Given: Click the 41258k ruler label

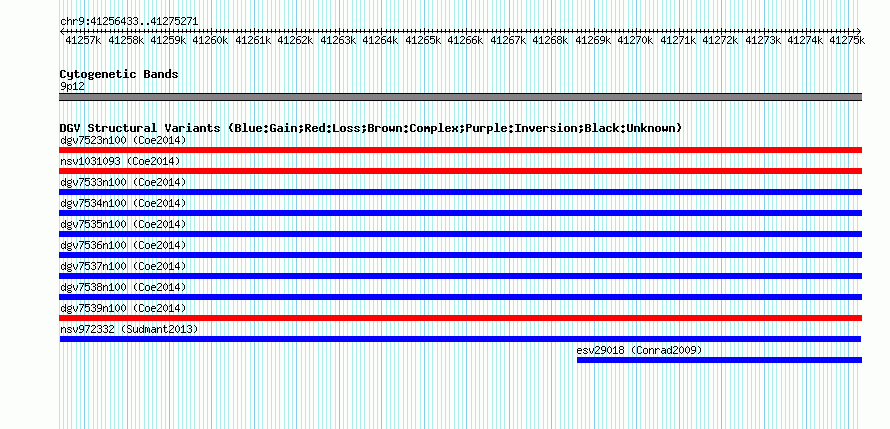Looking at the screenshot, I should [126, 40].
